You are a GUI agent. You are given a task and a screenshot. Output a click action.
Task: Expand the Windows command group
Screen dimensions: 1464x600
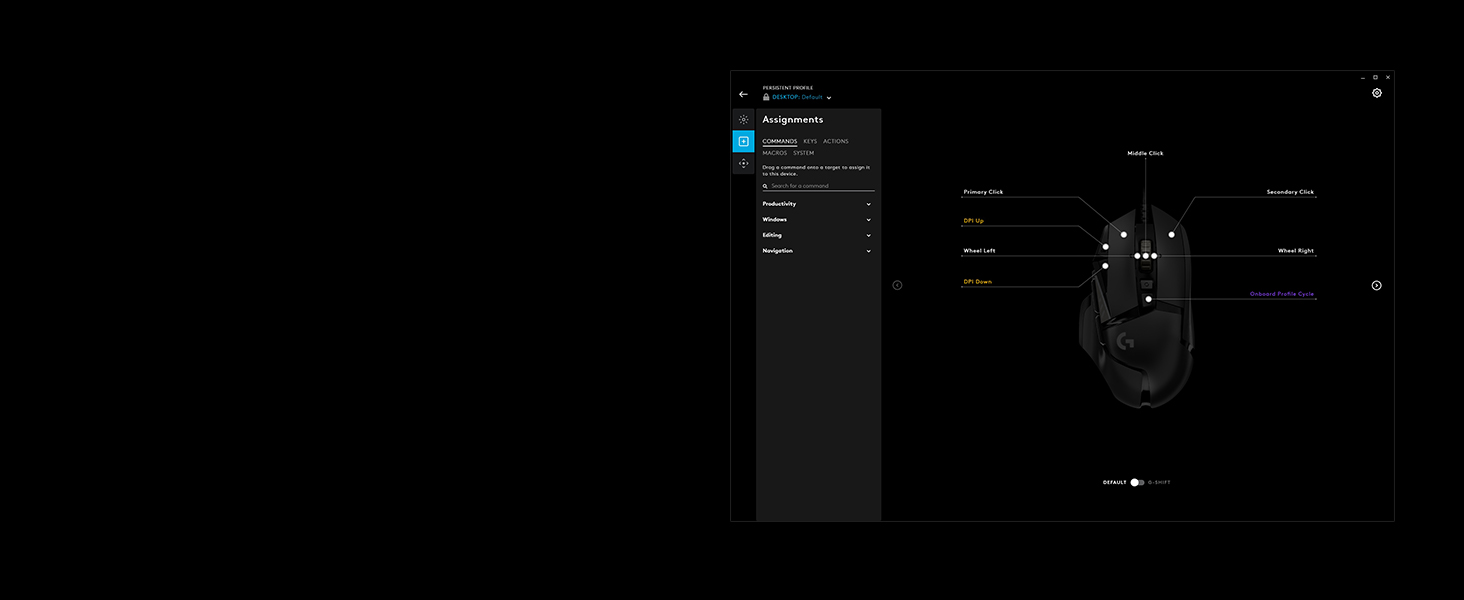(868, 220)
